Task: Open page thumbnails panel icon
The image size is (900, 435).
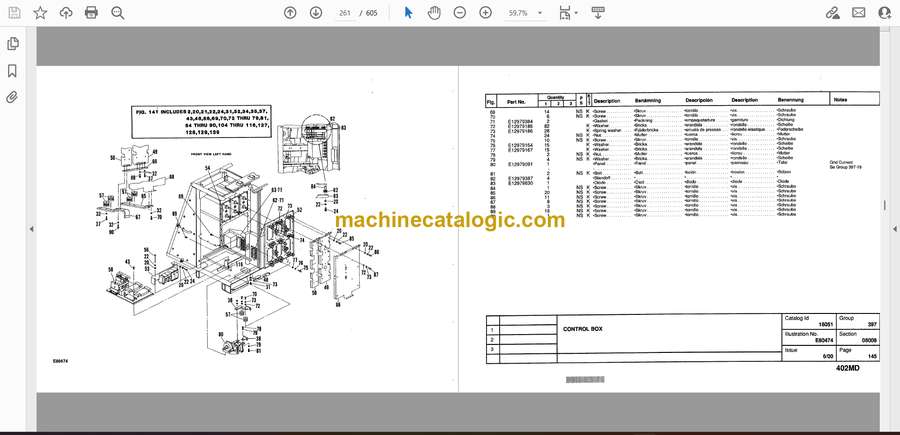Action: [x=13, y=44]
